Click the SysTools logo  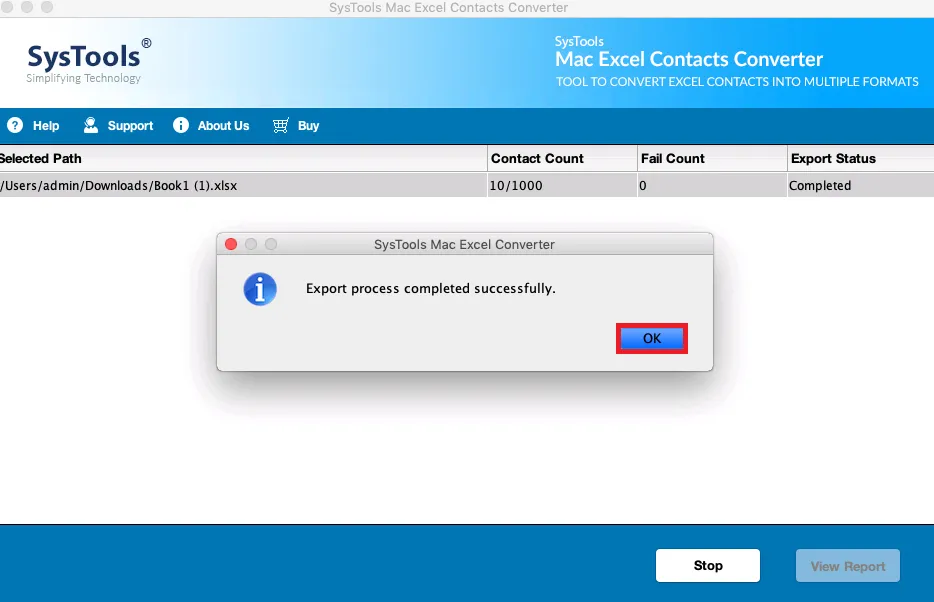tap(88, 63)
